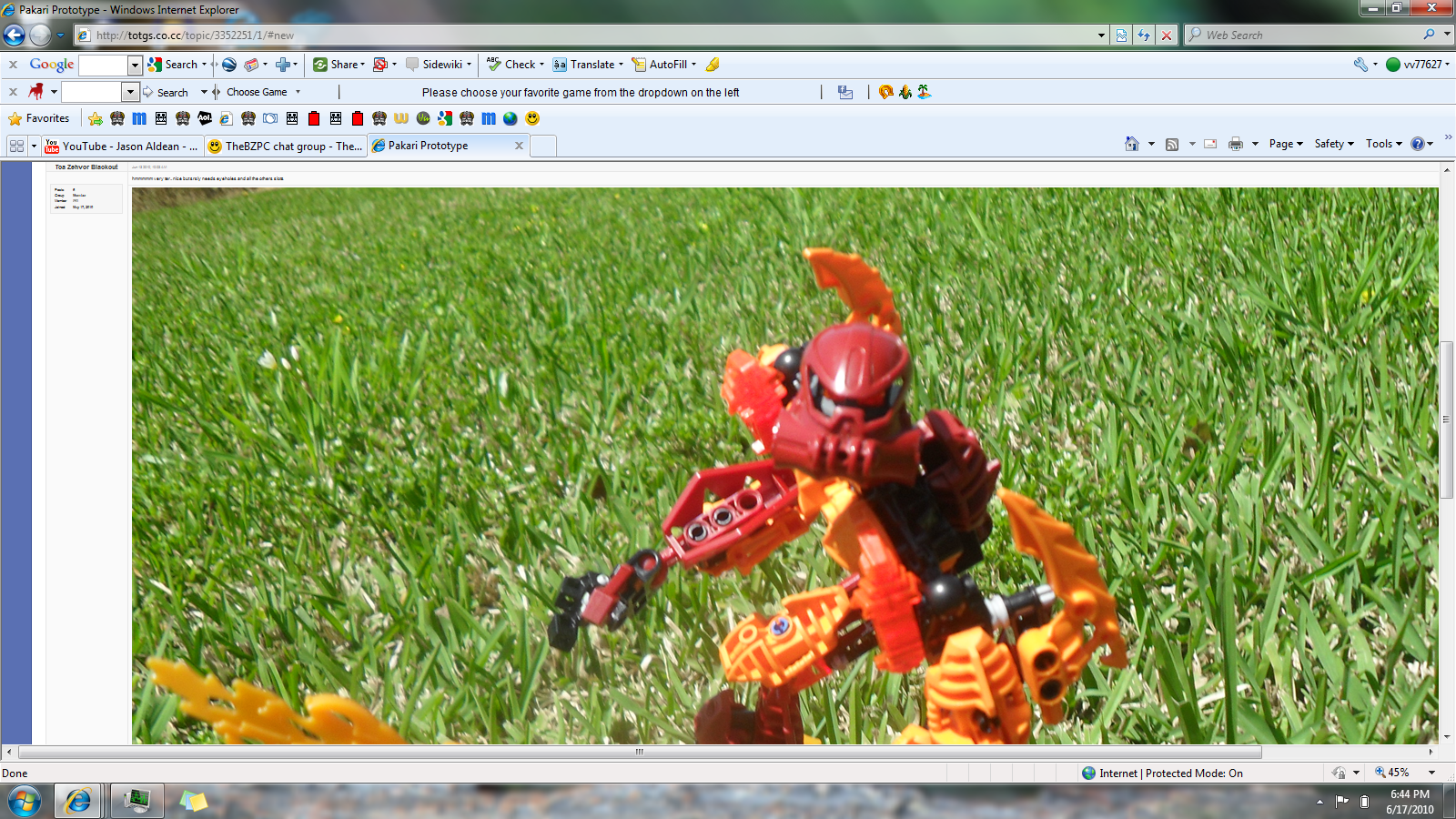Image resolution: width=1456 pixels, height=819 pixels.
Task: Open a new blank tab
Action: click(x=543, y=146)
